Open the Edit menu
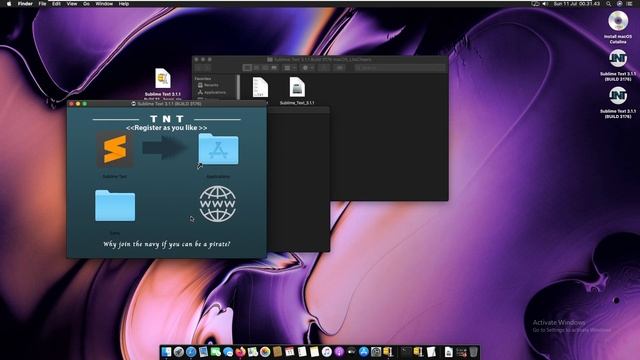Viewport: 640px width, 360px height. tap(56, 4)
